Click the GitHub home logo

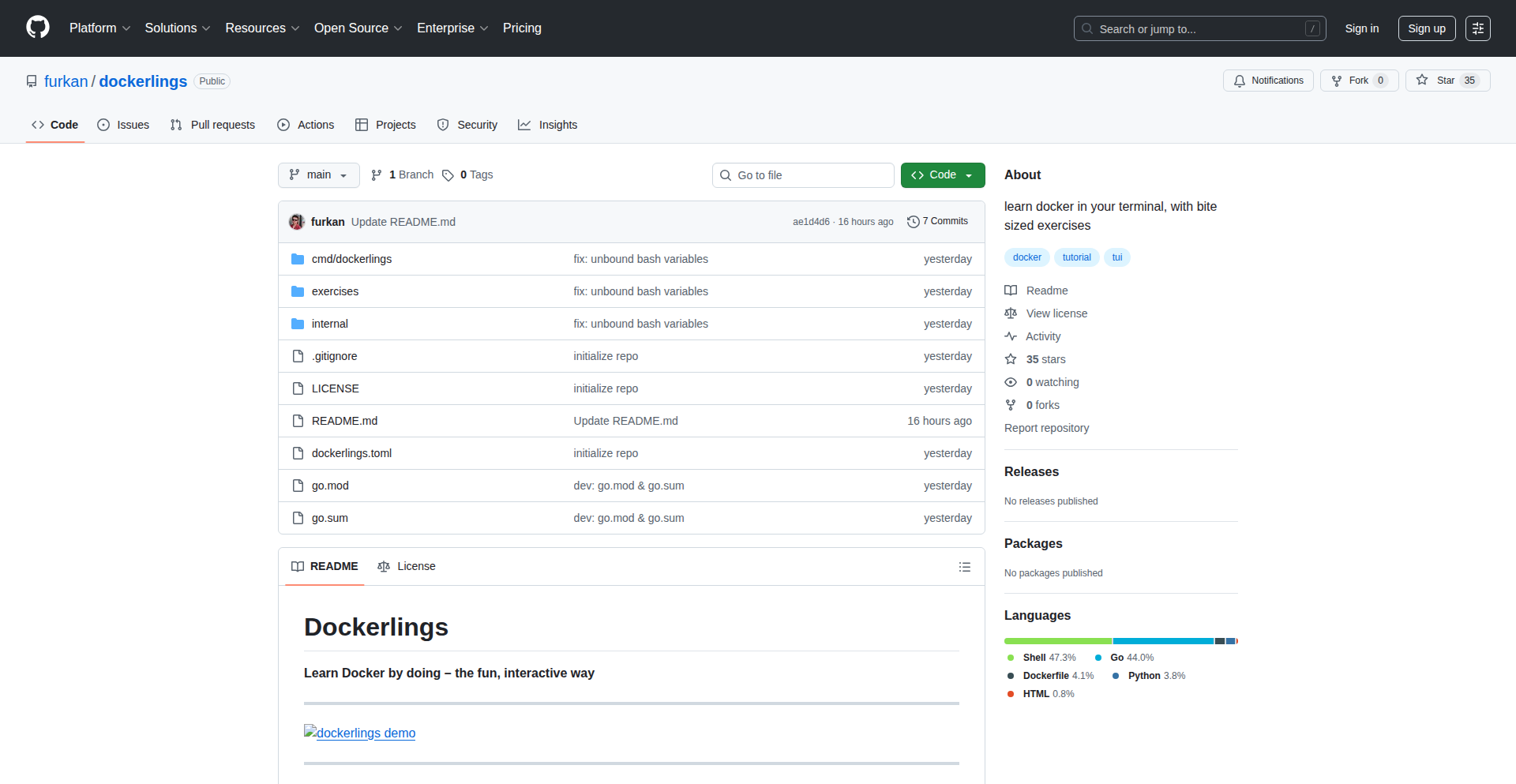click(36, 28)
